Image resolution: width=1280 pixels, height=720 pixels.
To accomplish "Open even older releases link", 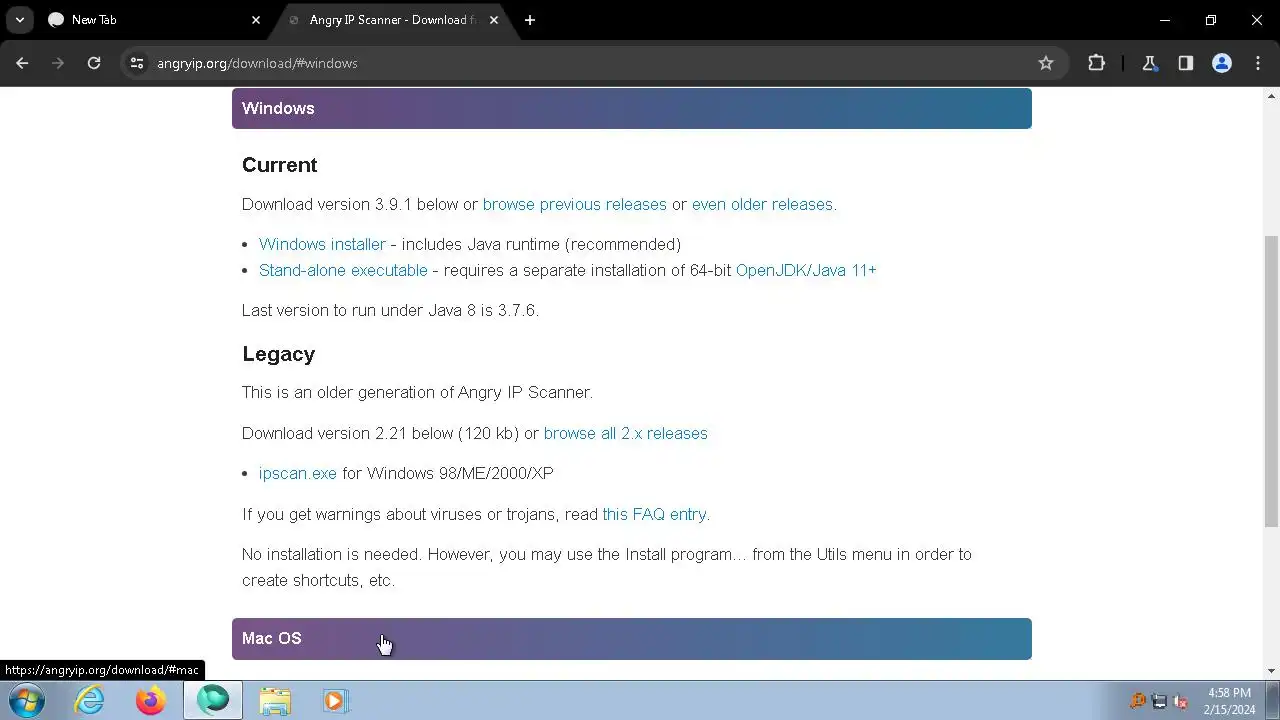I will (762, 204).
